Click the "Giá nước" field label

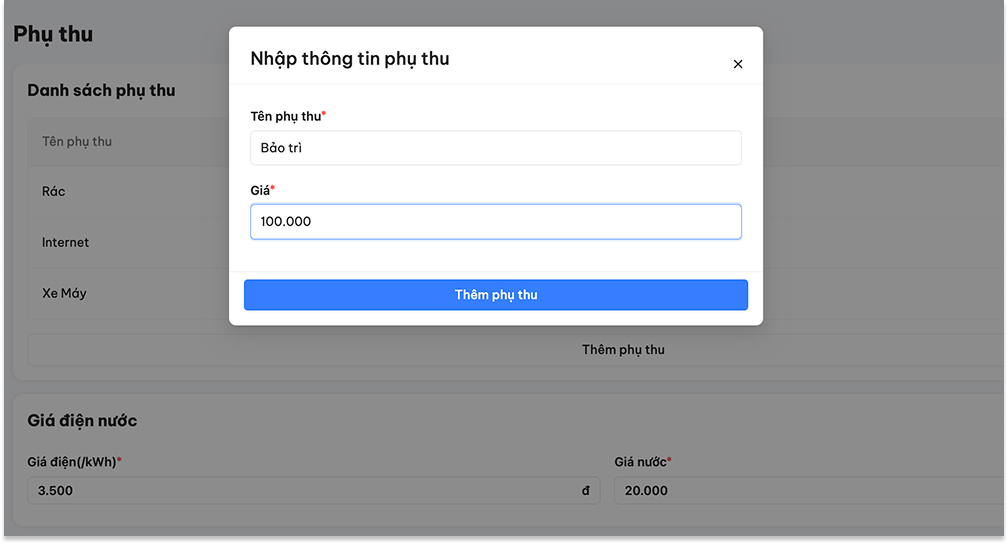point(640,462)
